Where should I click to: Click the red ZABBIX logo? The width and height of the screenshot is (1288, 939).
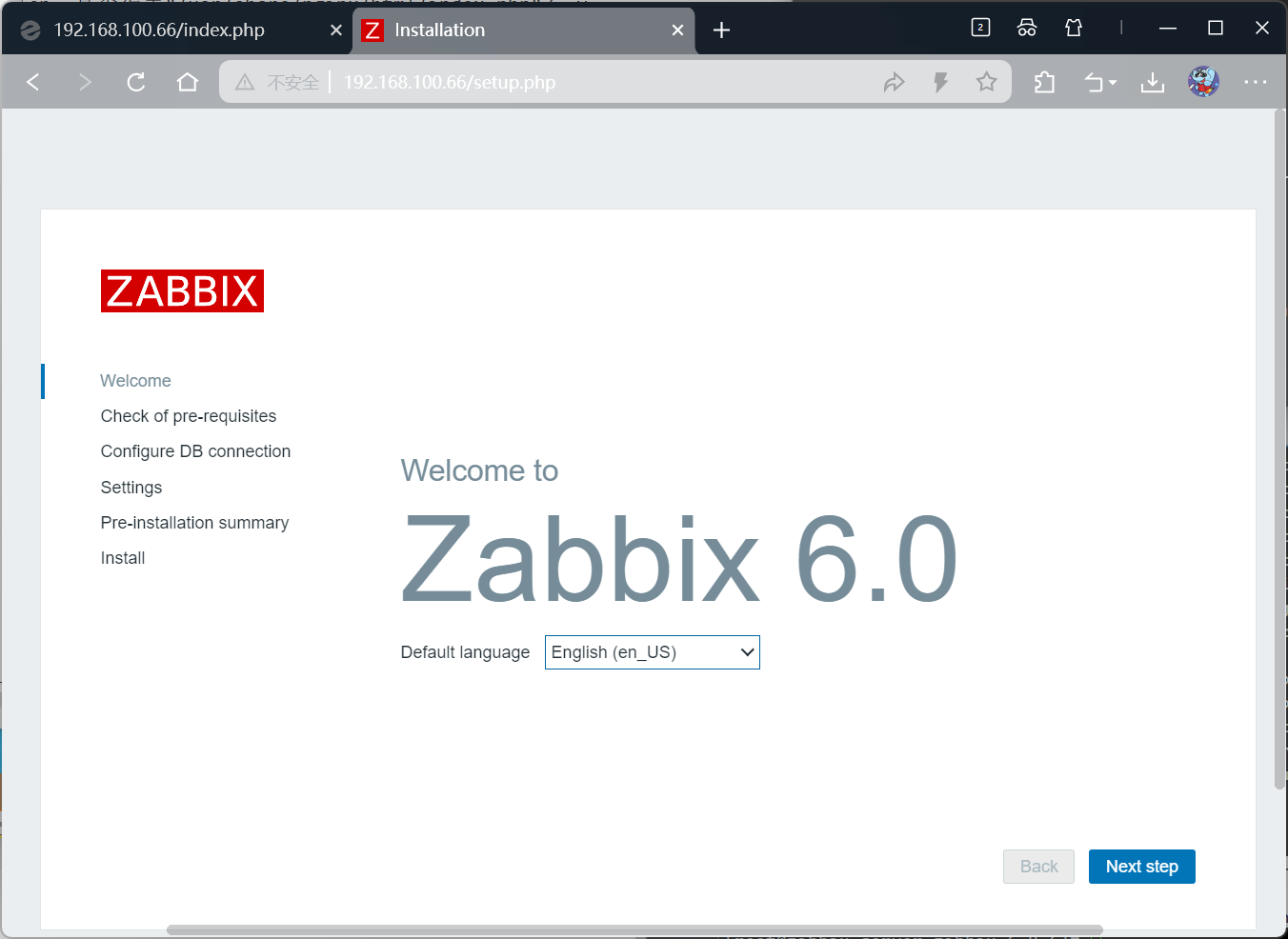182,290
